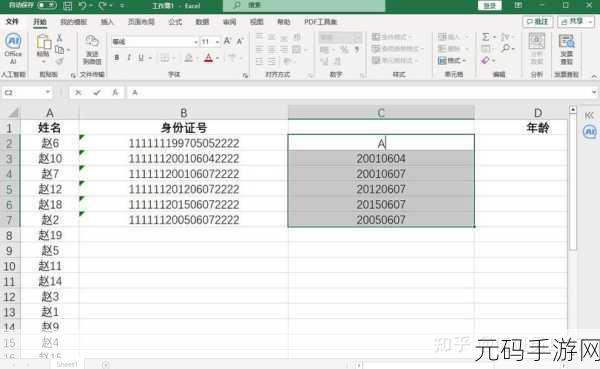Image resolution: width=600 pixels, height=369 pixels.
Task: Click the Undo arrow icon
Action: coord(82,6)
